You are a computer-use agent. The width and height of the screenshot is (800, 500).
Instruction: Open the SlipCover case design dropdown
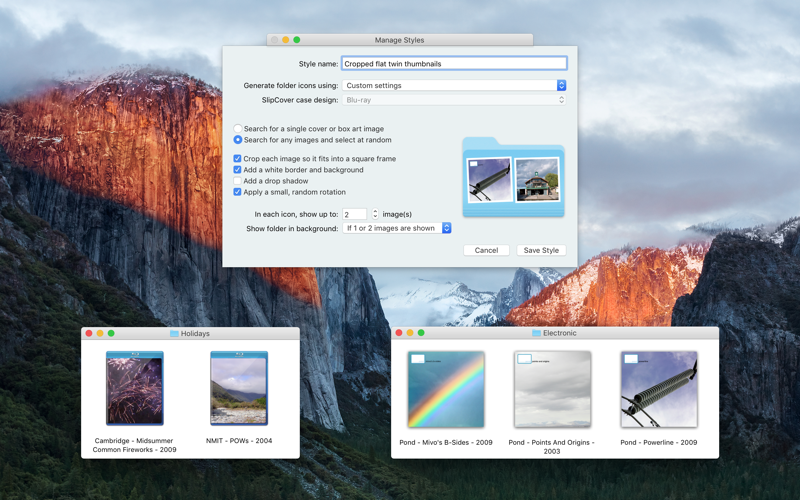click(454, 100)
